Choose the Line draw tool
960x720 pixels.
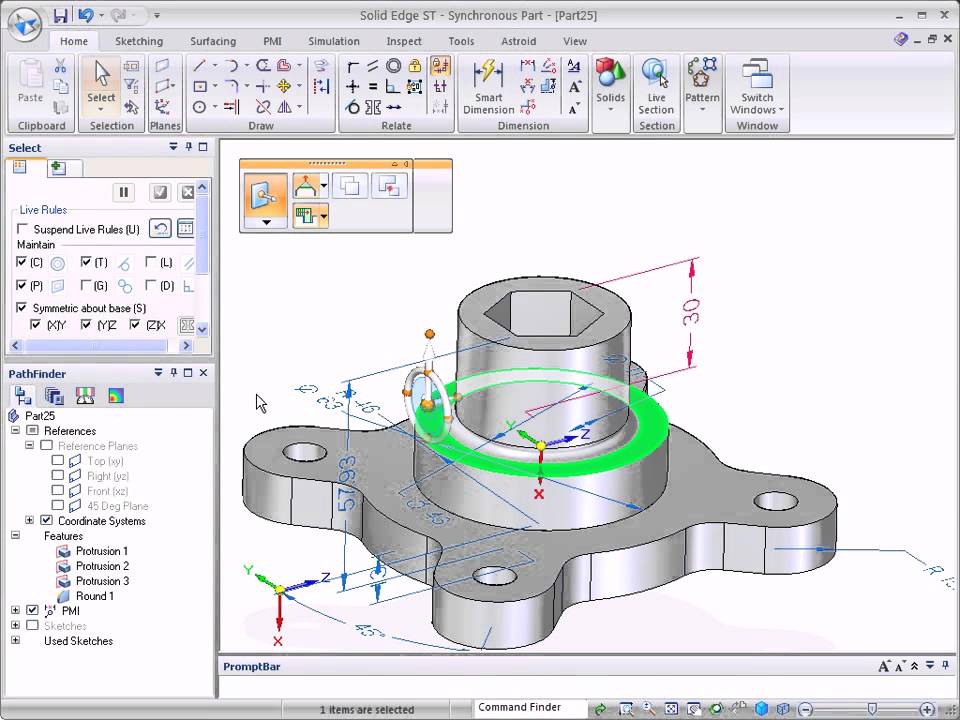199,65
